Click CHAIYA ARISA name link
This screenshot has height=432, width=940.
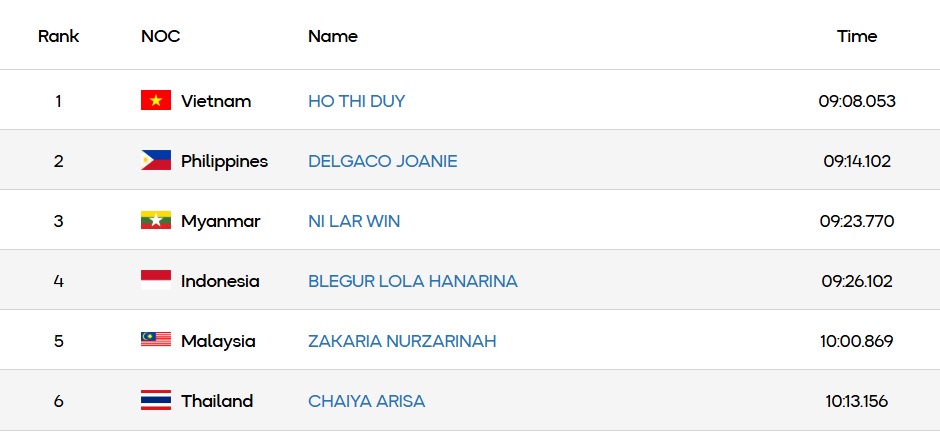[366, 401]
